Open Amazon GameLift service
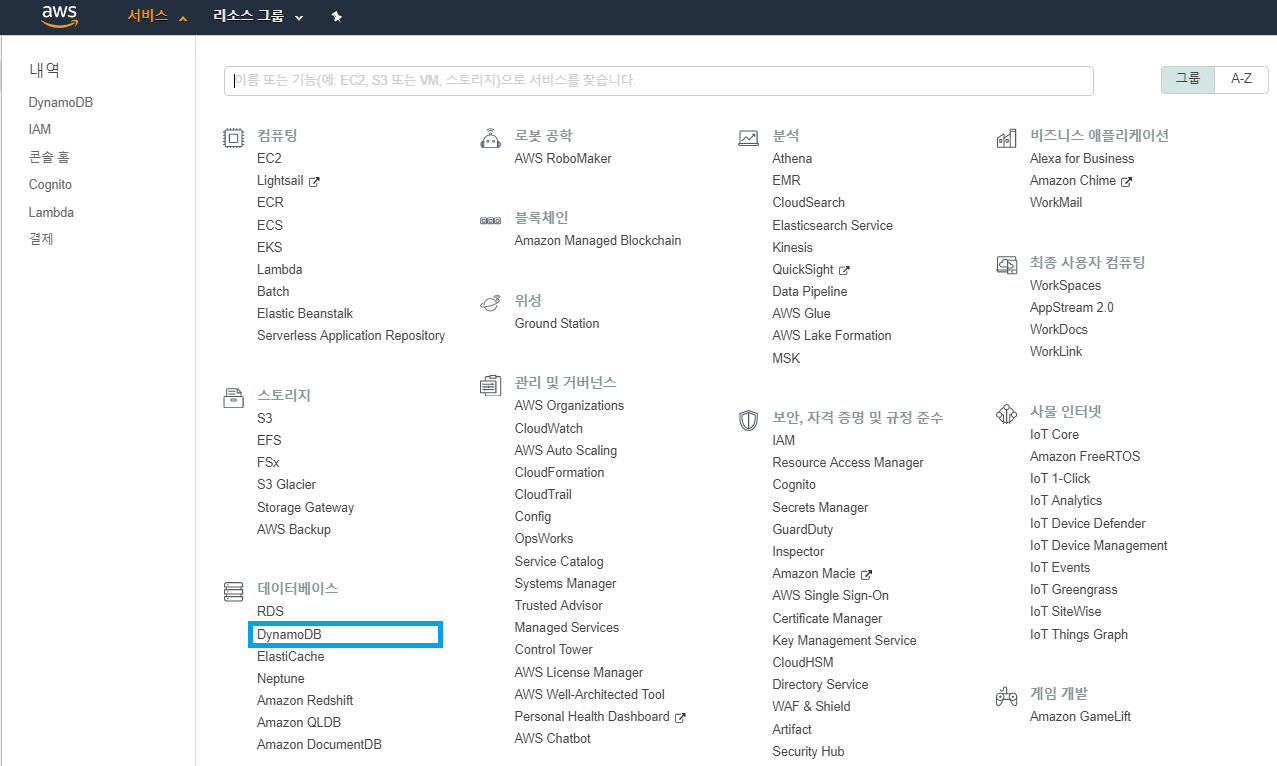1277x766 pixels. point(1080,717)
